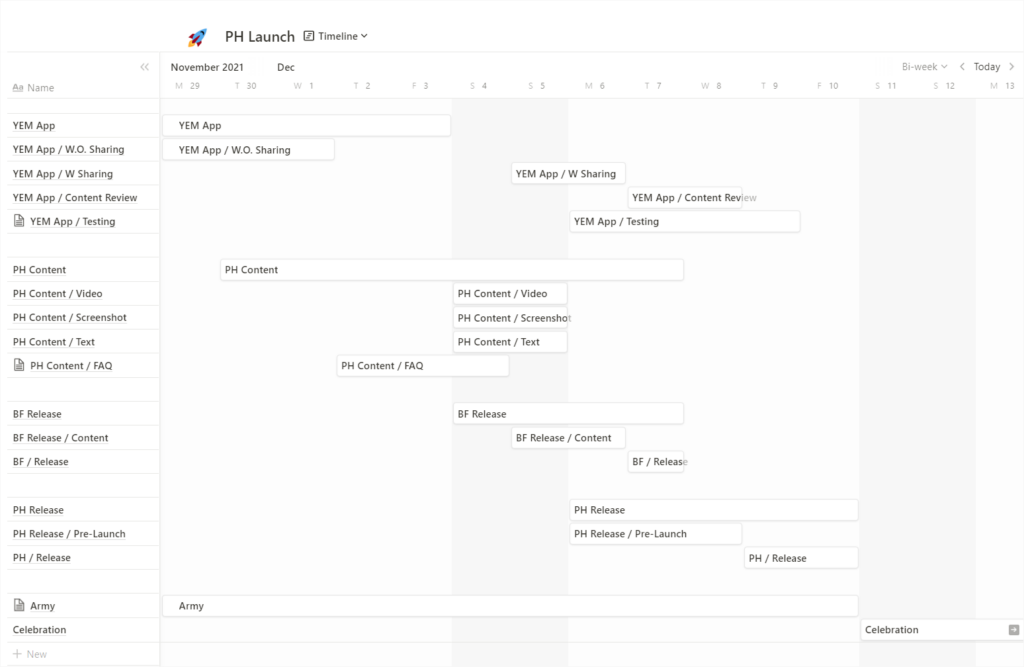The height and width of the screenshot is (667, 1024).
Task: Go to previous timeline period arrow
Action: tap(962, 67)
